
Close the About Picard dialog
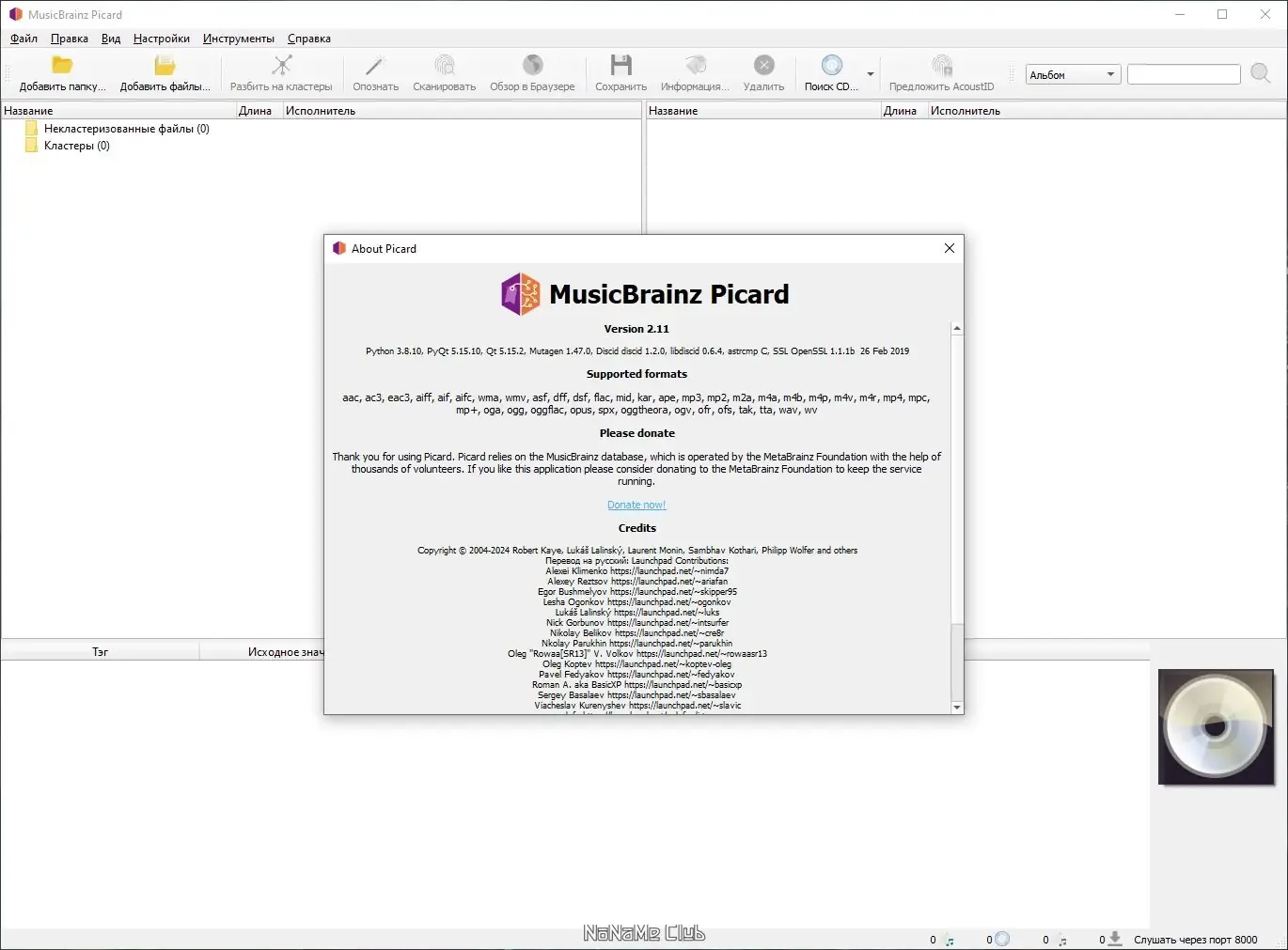point(950,248)
